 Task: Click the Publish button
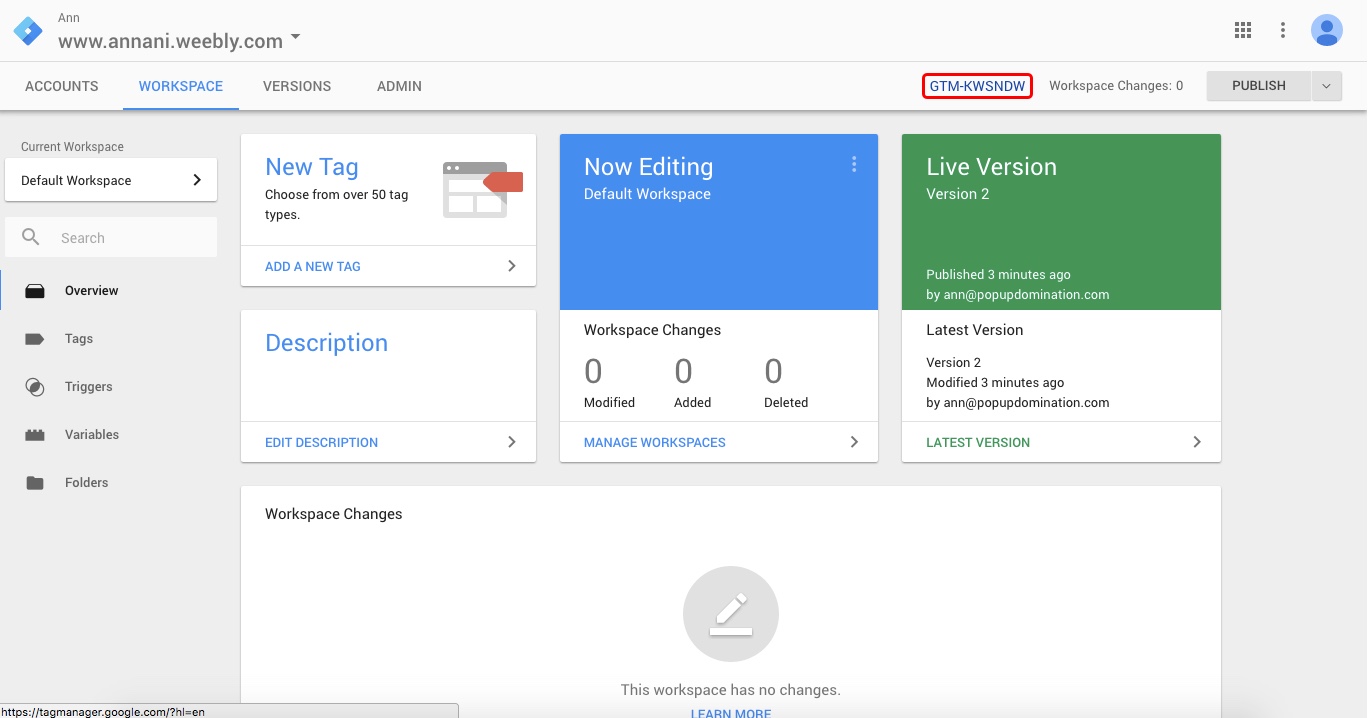click(x=1259, y=86)
